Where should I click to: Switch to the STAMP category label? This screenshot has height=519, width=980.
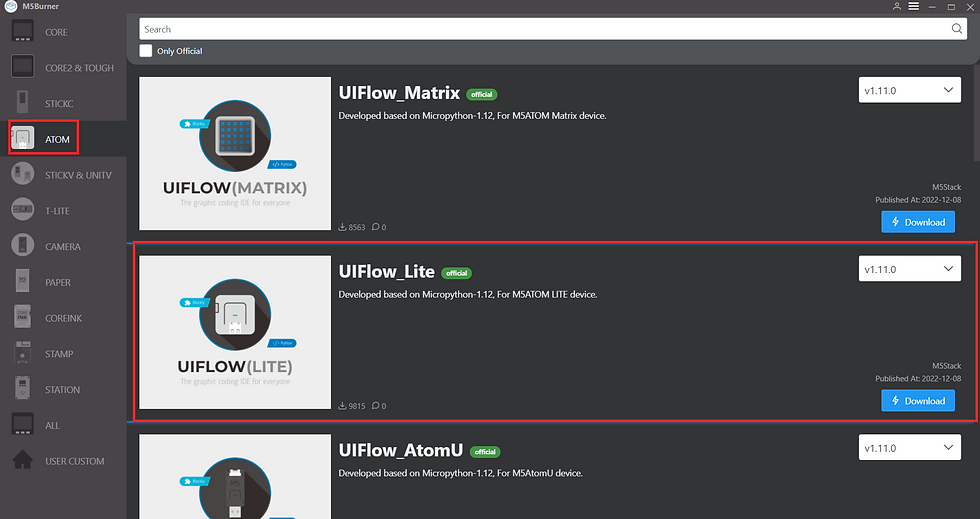(x=59, y=354)
